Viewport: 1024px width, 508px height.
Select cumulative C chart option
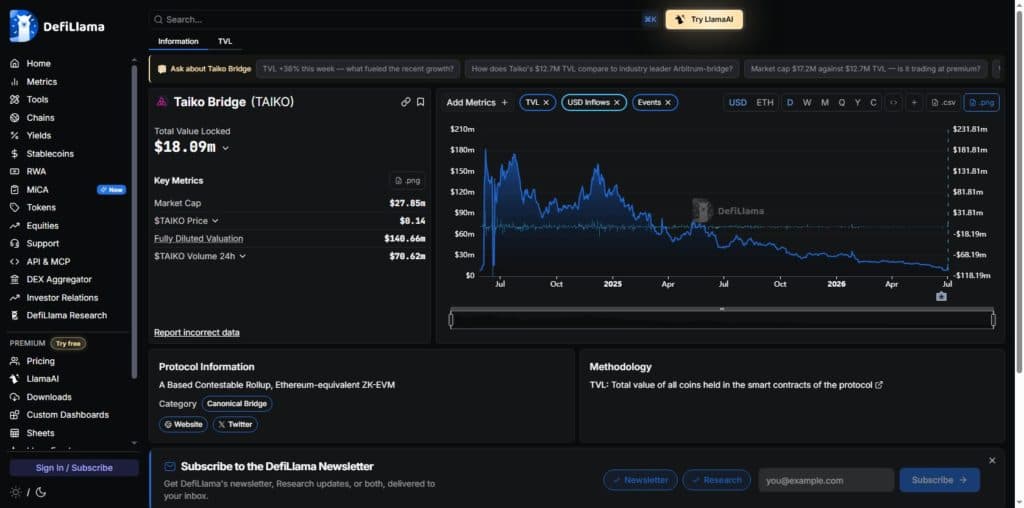point(873,103)
